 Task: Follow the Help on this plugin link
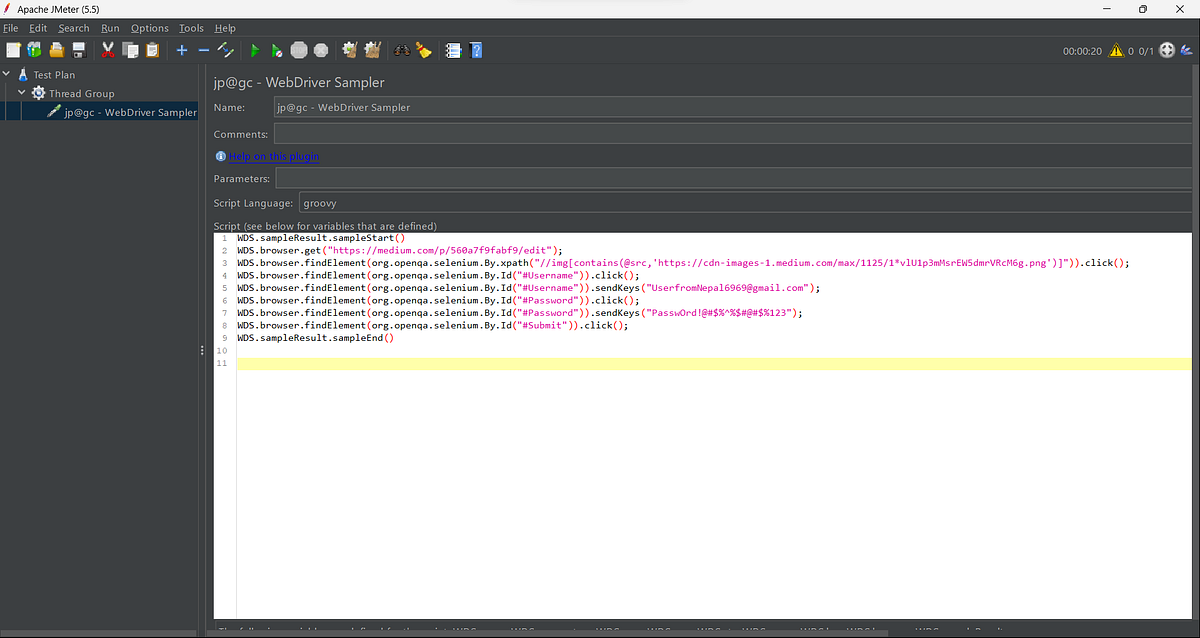coord(273,156)
